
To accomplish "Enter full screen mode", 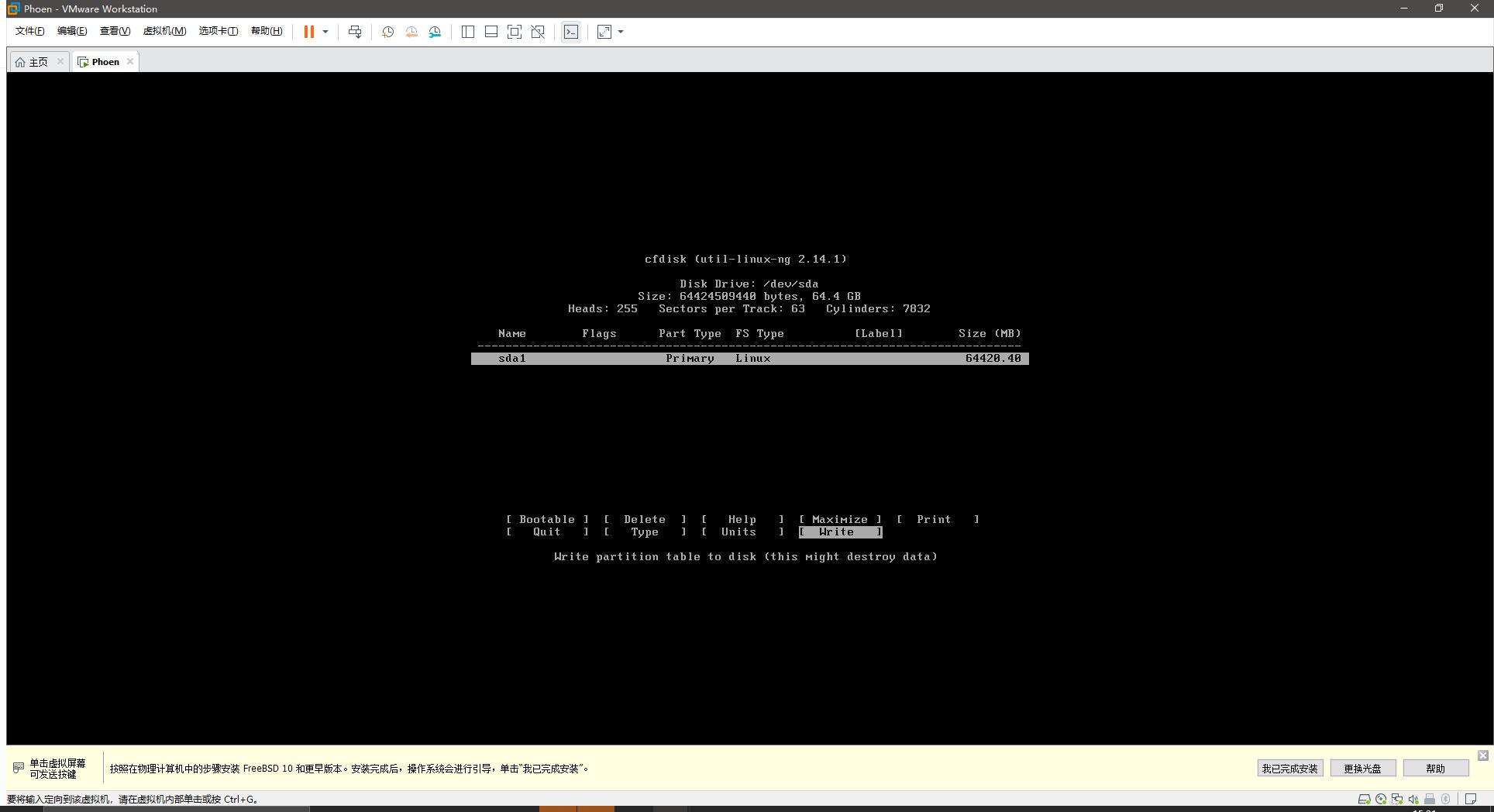I will click(x=515, y=32).
